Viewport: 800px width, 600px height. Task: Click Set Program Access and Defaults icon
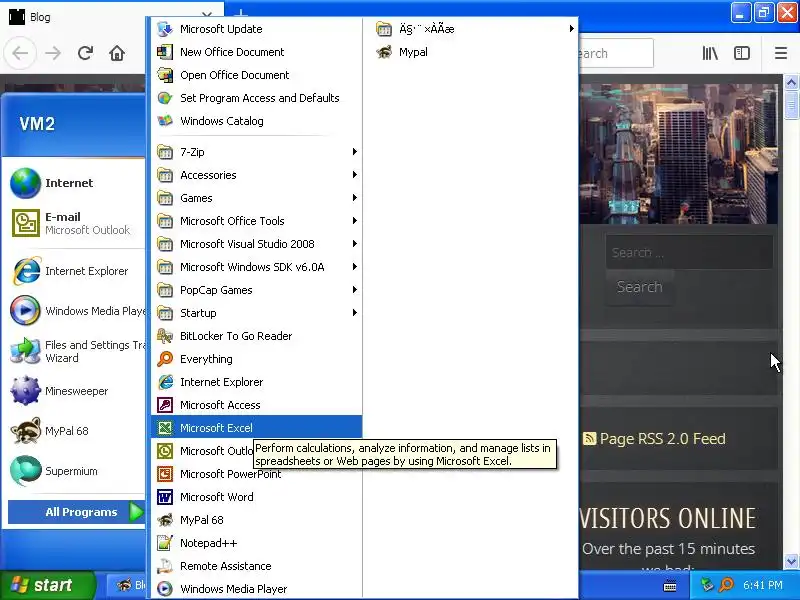click(x=165, y=98)
